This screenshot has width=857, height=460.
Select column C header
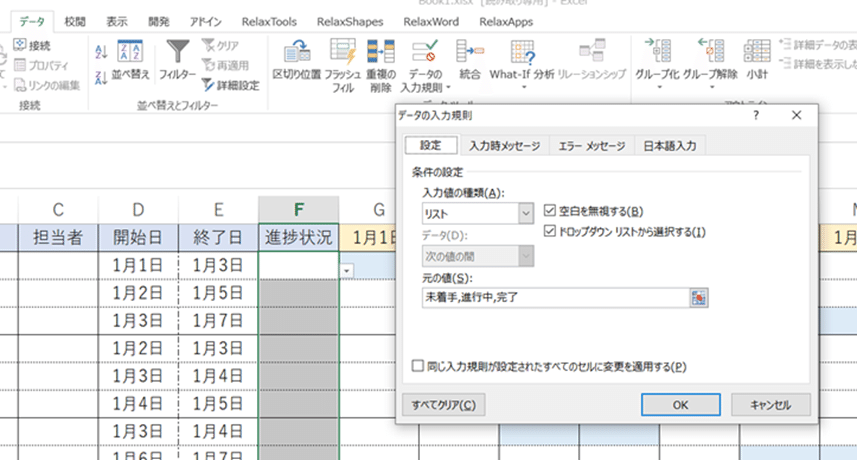pos(58,210)
